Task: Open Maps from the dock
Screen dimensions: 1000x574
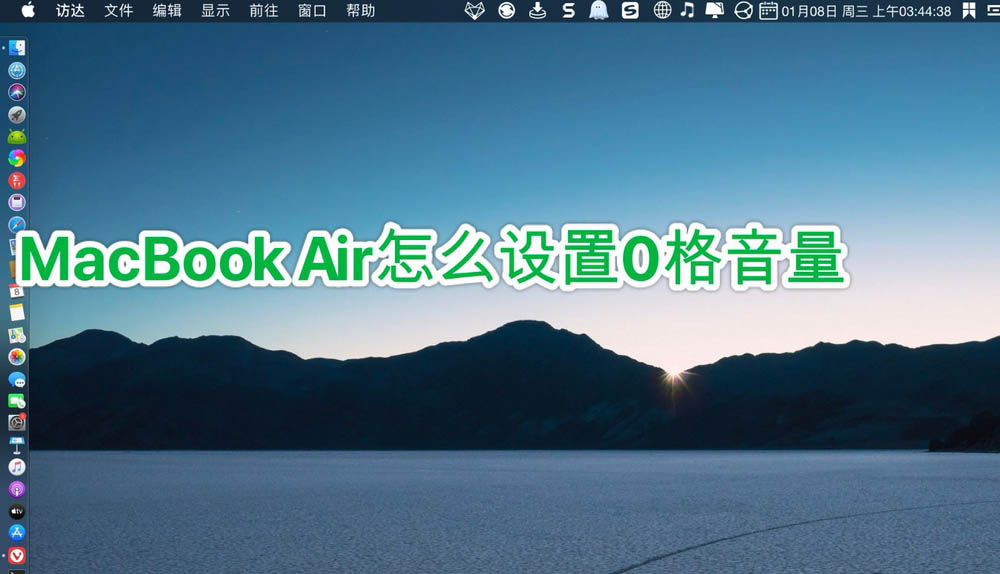Action: point(17,335)
